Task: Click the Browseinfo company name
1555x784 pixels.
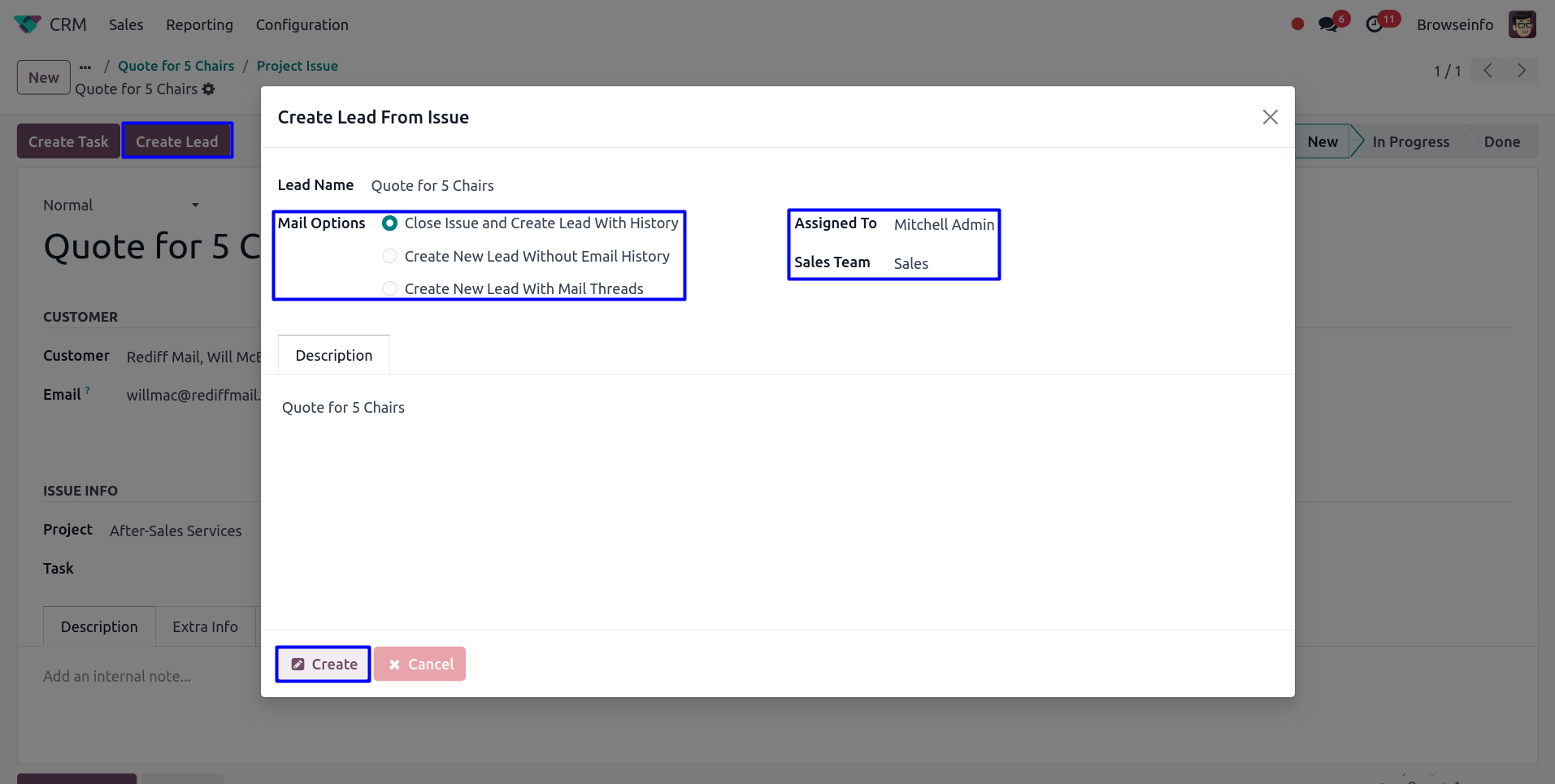Action: 1455,24
